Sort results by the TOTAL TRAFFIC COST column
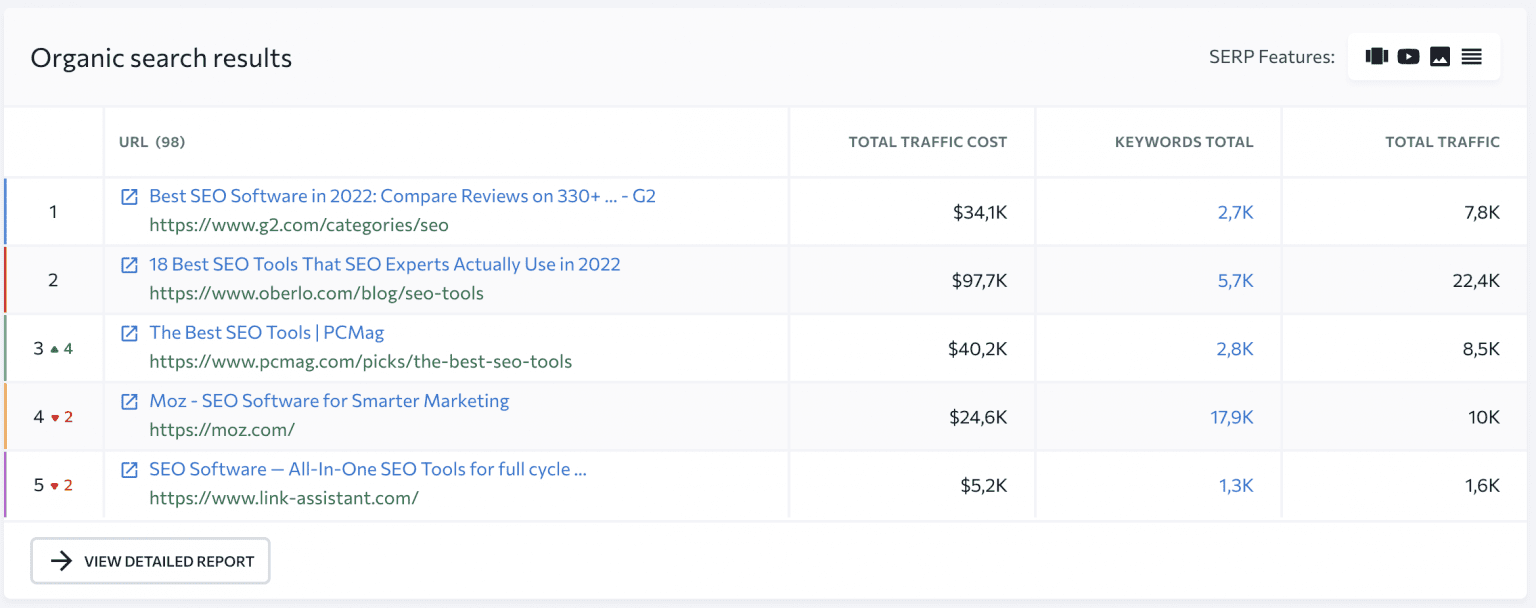The height and width of the screenshot is (608, 1536). tap(927, 141)
